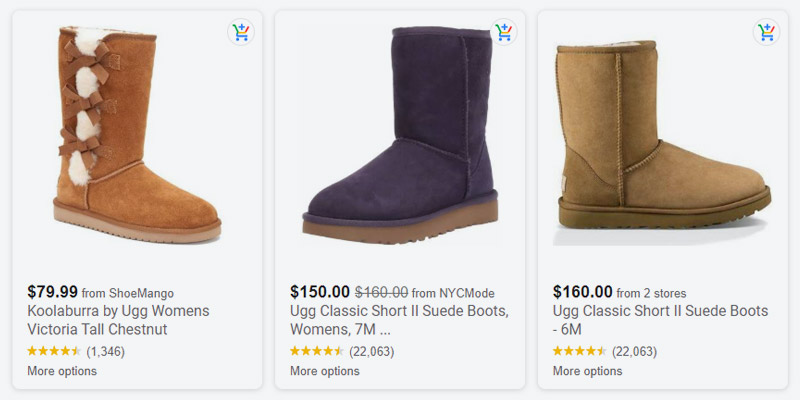The image size is (800, 400).
Task: Click the star rating on the NYCMode listing
Action: pyautogui.click(x=342, y=352)
